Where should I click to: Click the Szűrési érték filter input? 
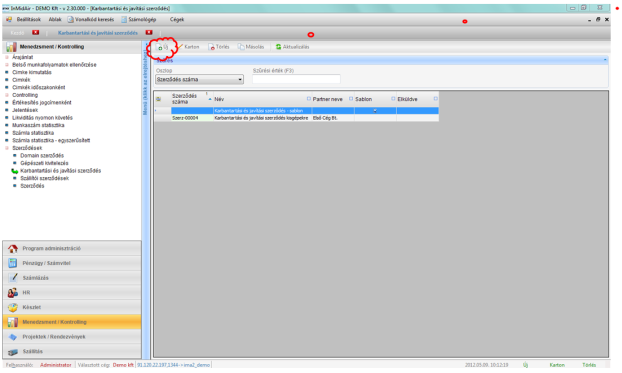[296, 79]
